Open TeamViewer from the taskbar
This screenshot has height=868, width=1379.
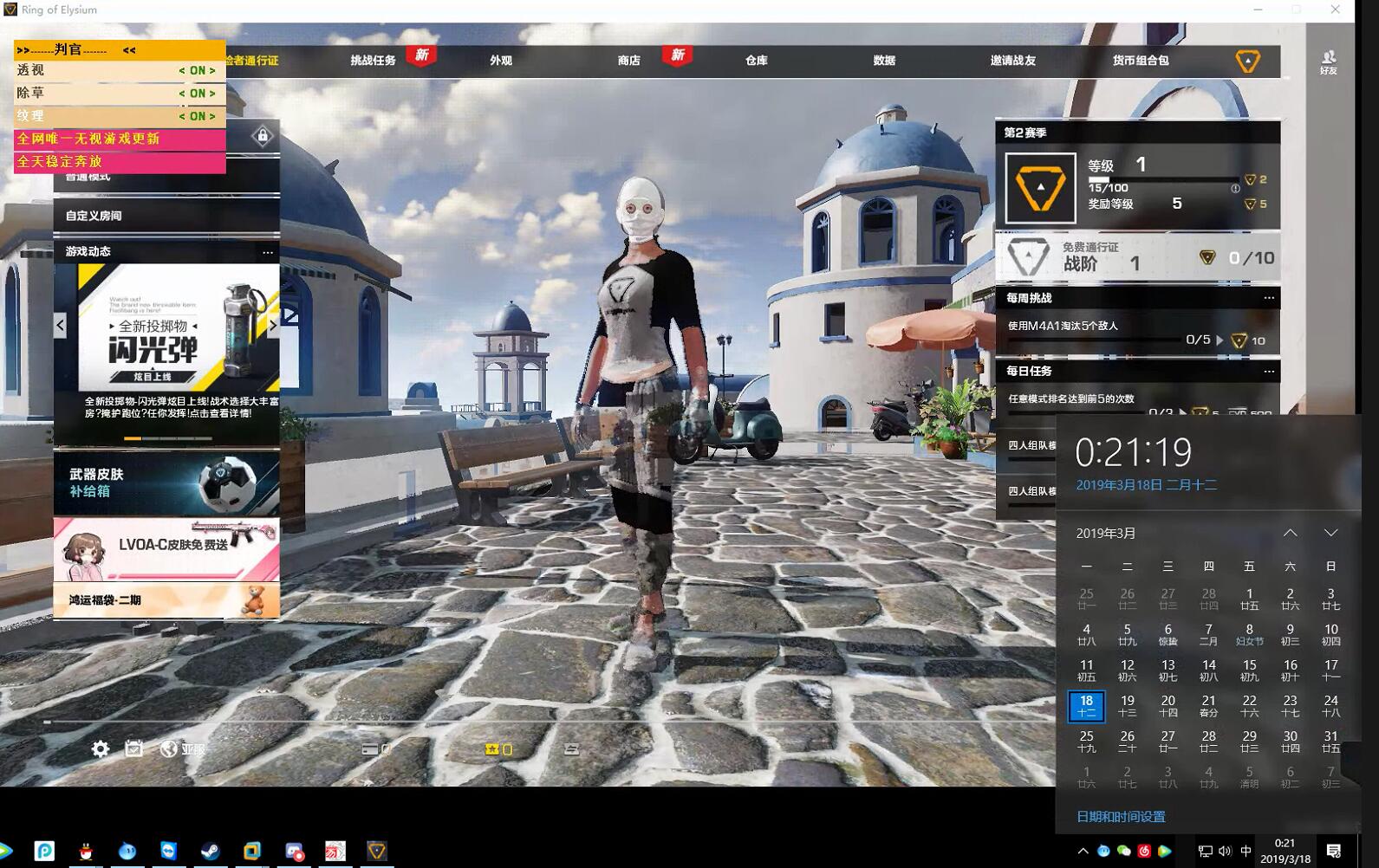click(x=168, y=851)
